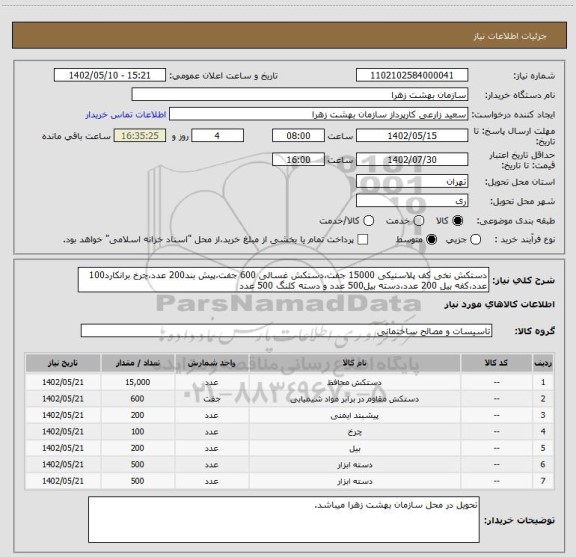Click the تعداد / مقدار column header
576x557 pixels.
click(x=138, y=363)
